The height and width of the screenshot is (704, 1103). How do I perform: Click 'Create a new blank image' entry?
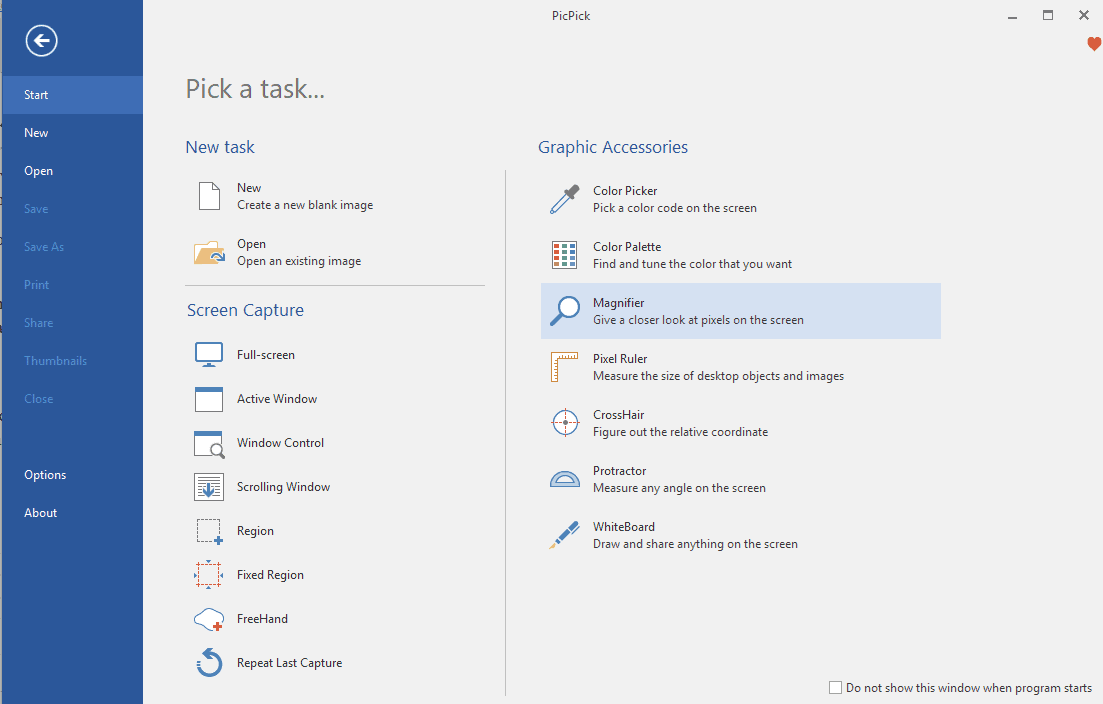[x=305, y=205]
